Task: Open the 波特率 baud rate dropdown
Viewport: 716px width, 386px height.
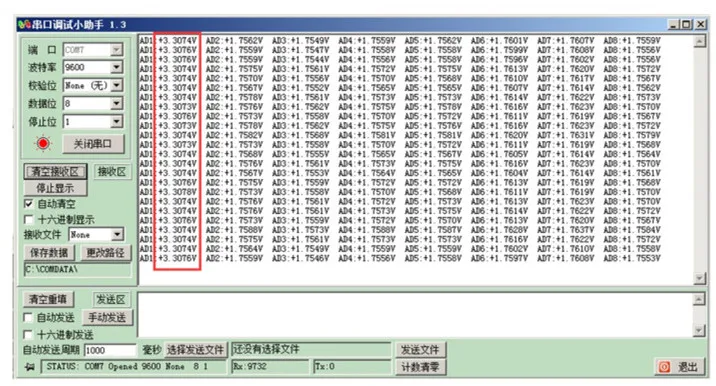Action: (x=116, y=67)
